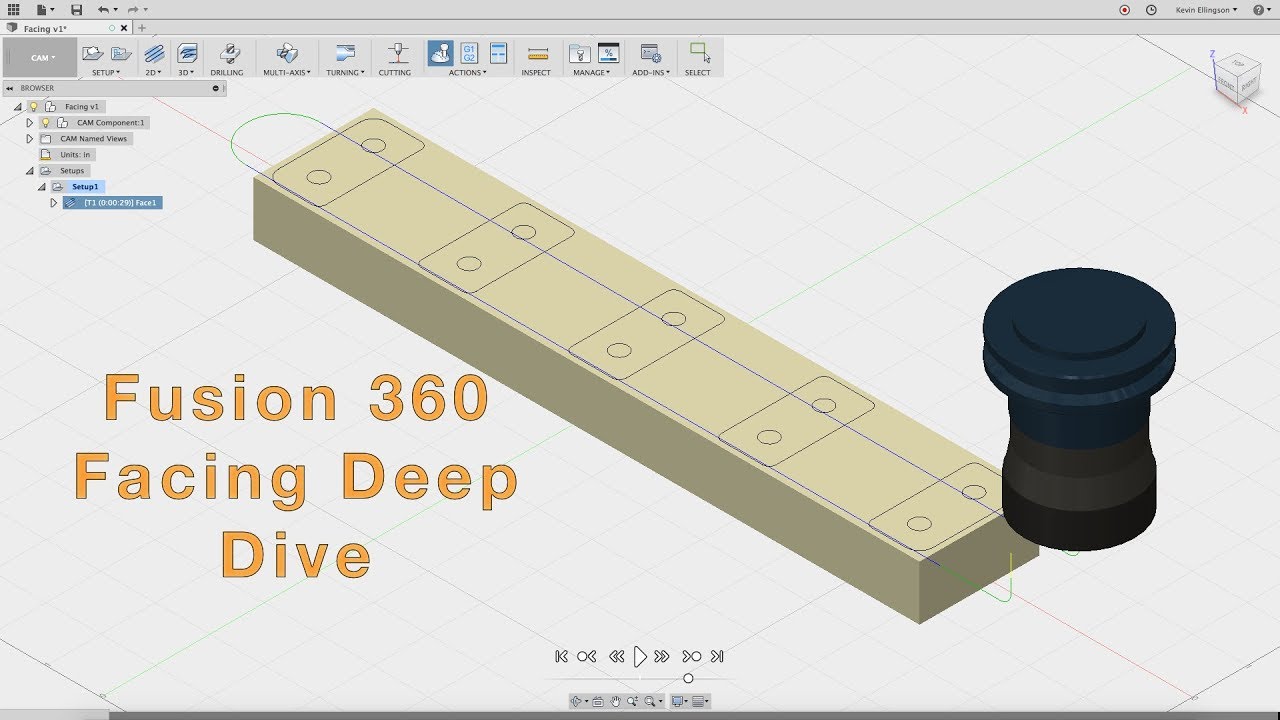Open Kevin Ellingson account dropdown
The width and height of the screenshot is (1280, 720).
tap(1206, 9)
